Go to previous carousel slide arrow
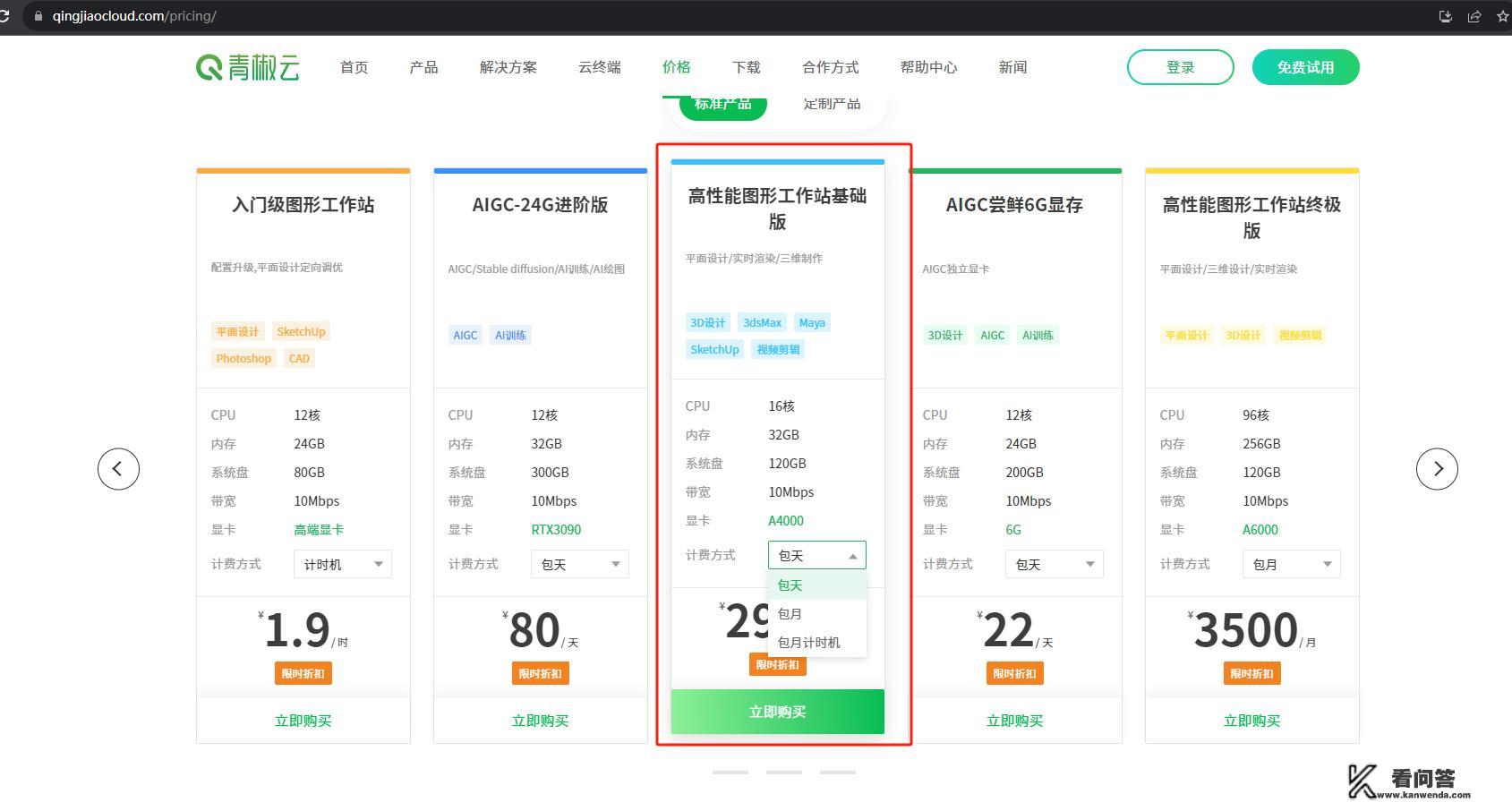 tap(118, 469)
